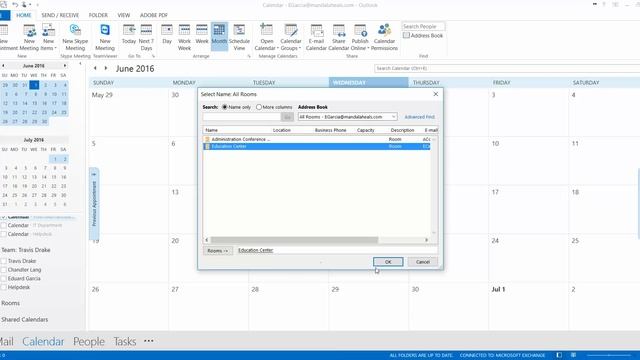The width and height of the screenshot is (640, 360).
Task: Switch to Work Week view
Action: point(184,37)
